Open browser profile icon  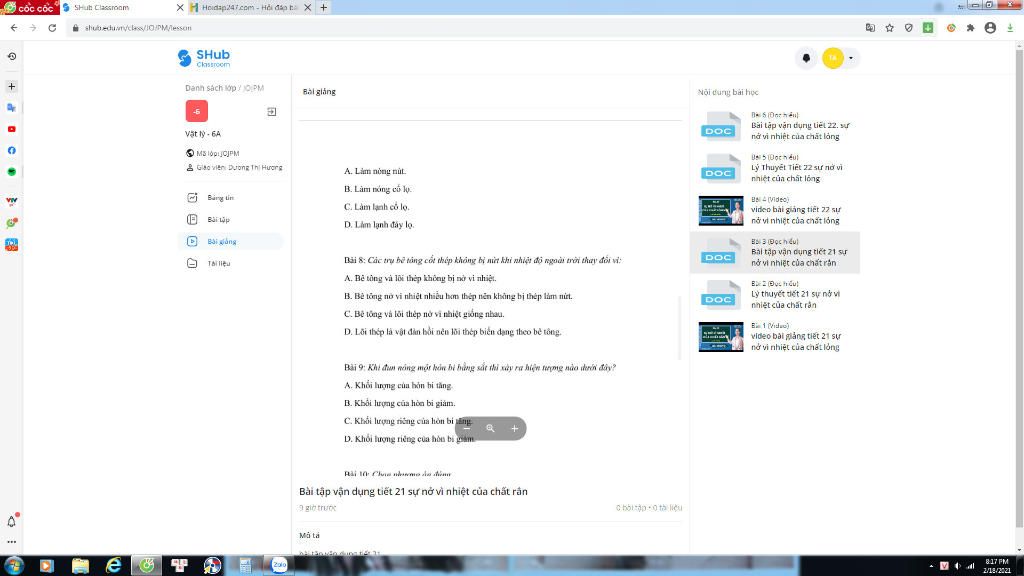pyautogui.click(x=990, y=28)
